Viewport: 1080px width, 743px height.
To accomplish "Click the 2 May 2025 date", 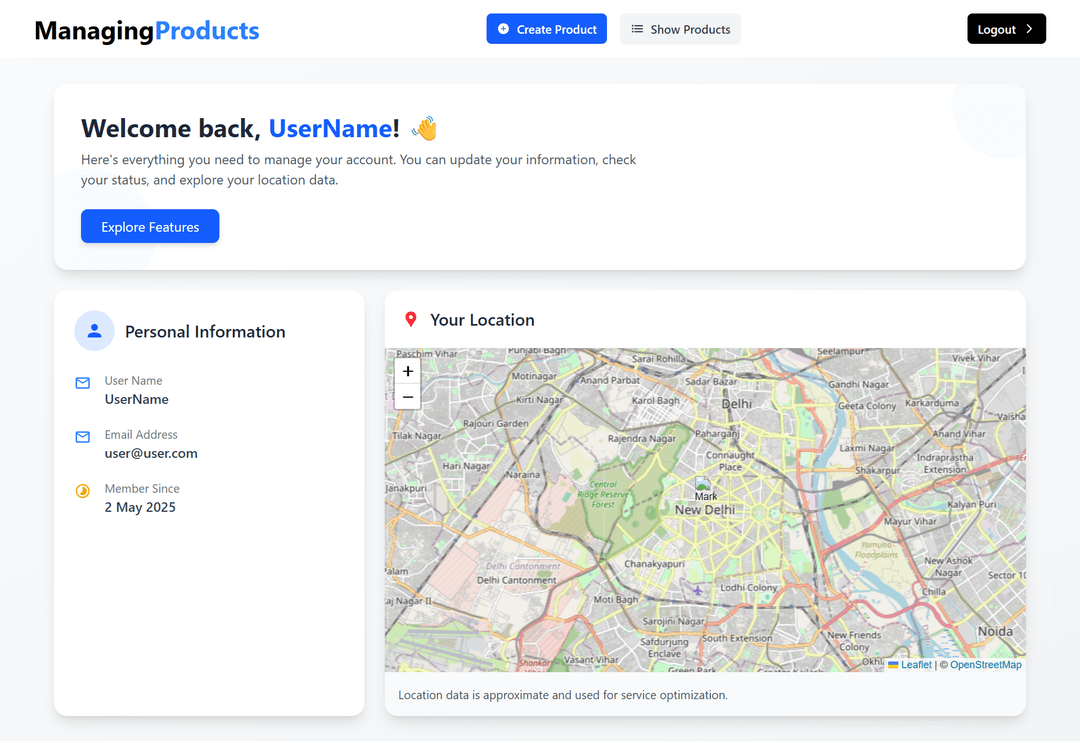I will coord(140,507).
